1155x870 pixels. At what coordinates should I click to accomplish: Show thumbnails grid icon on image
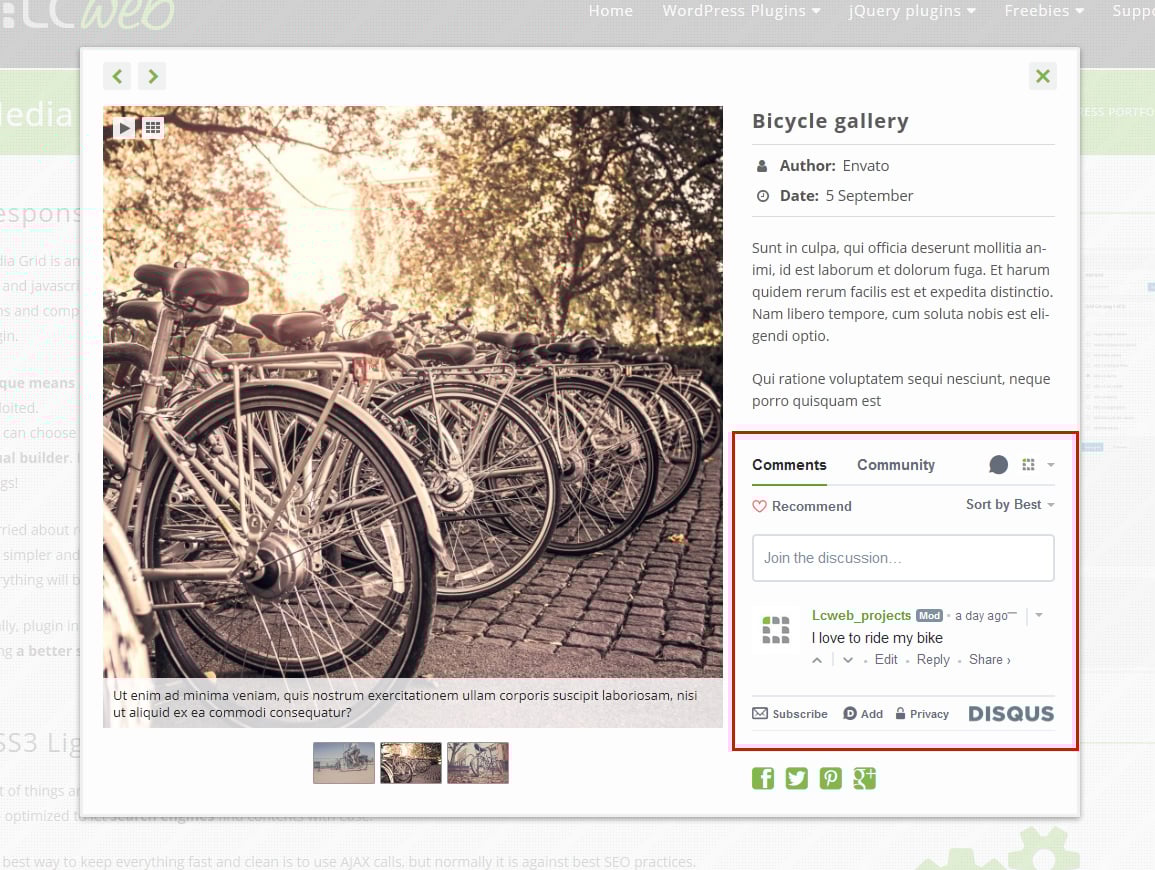[153, 127]
